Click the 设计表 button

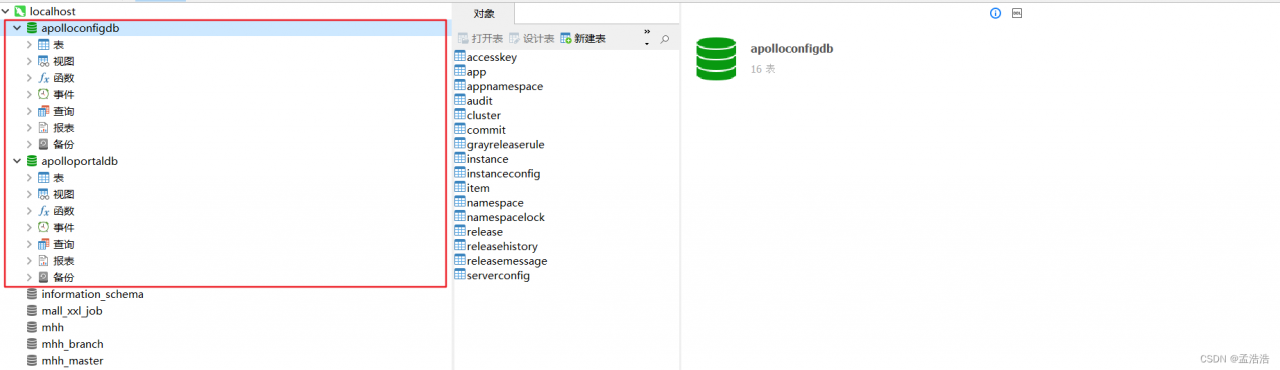pos(532,38)
